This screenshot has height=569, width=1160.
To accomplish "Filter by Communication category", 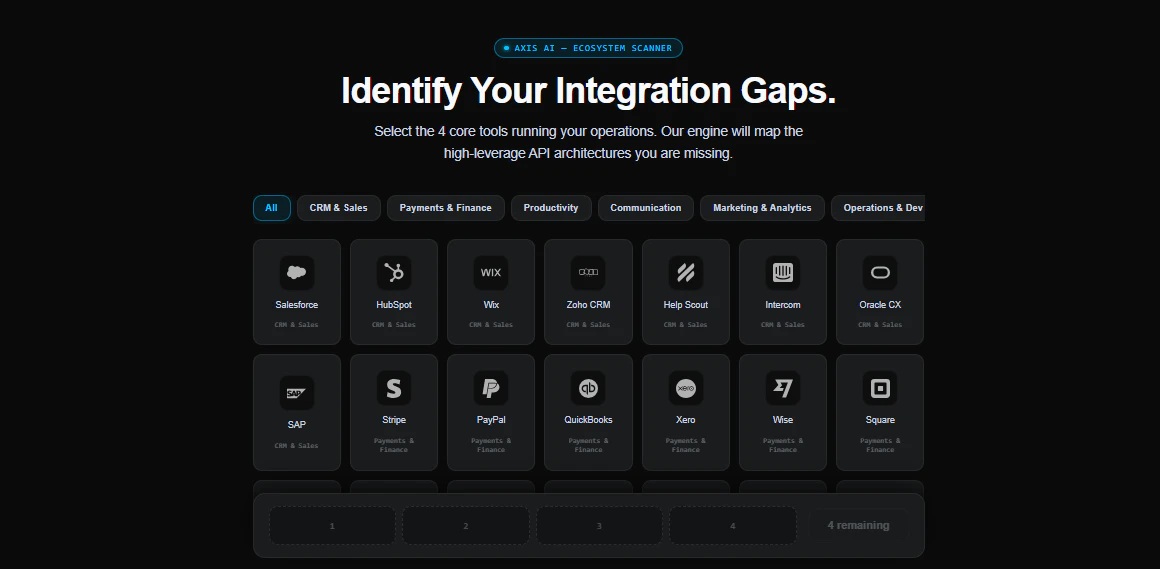I will click(x=645, y=208).
